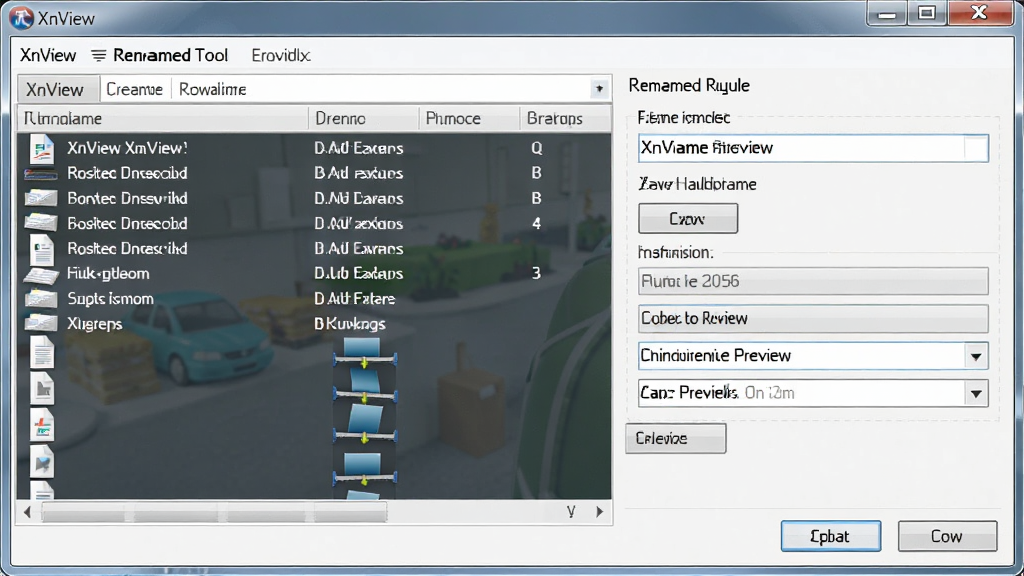
Task: Select the file icon of XnView XmView! row
Action: coord(41,148)
